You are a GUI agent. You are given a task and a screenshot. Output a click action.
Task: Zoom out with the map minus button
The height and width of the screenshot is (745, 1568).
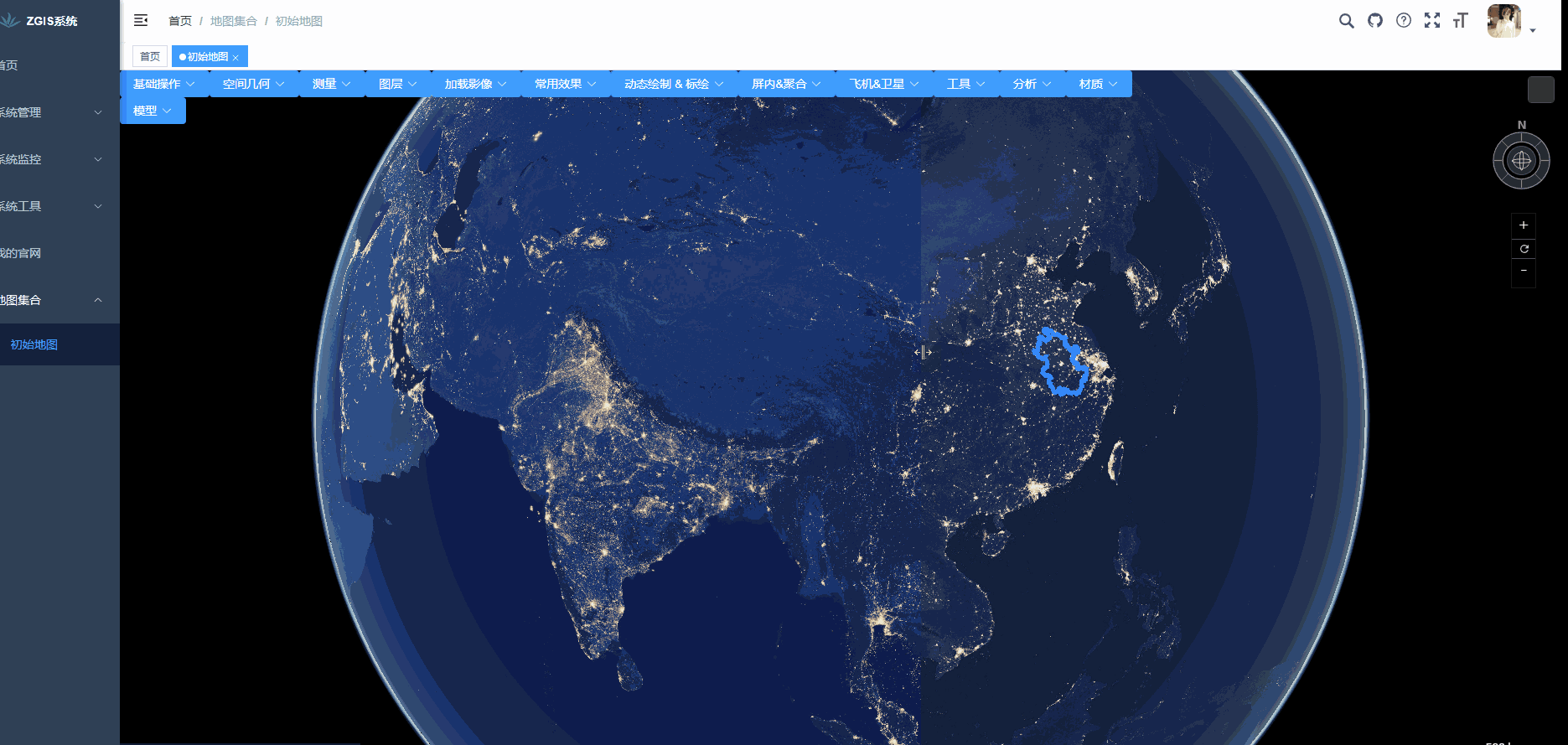(1524, 271)
